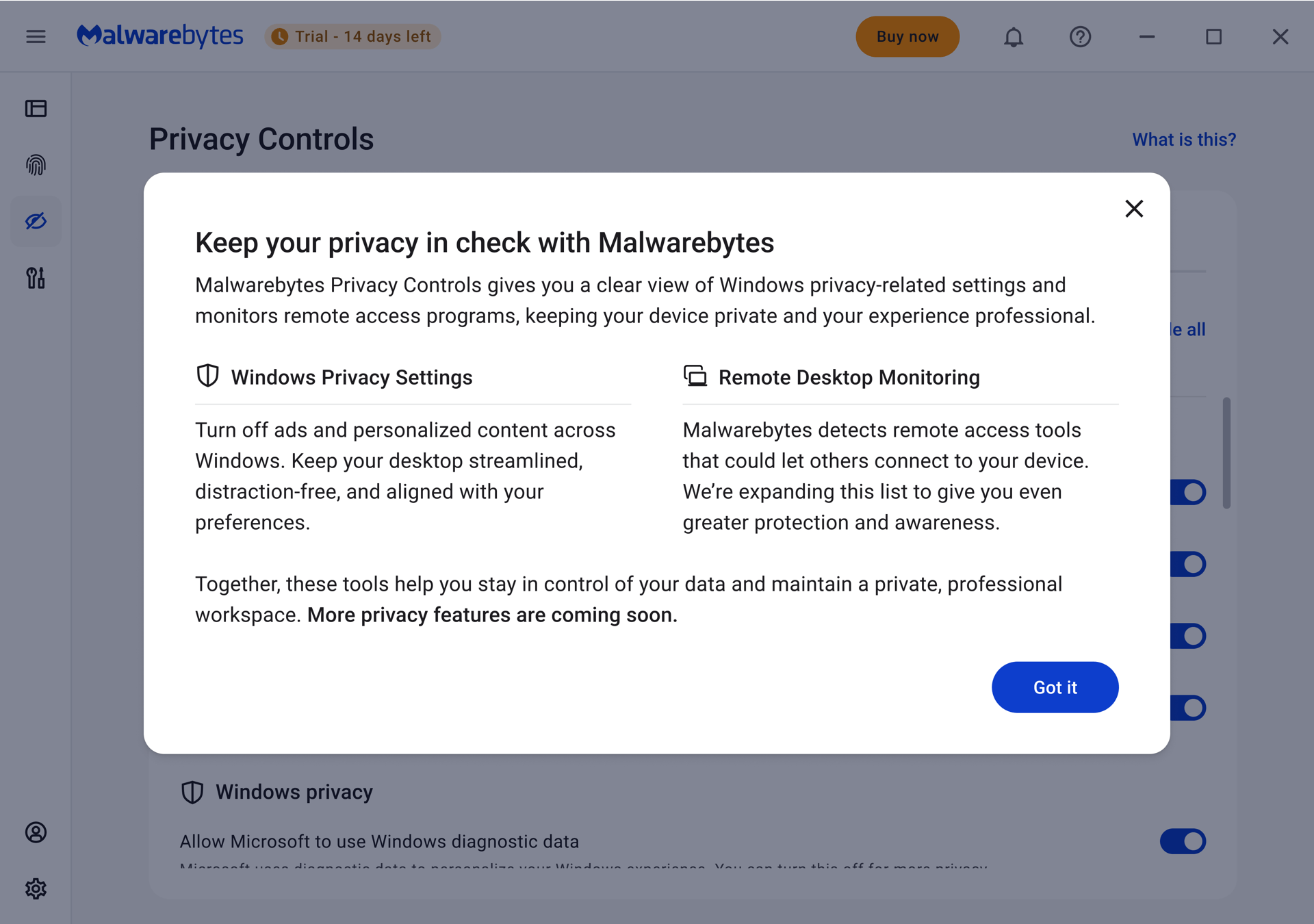Dismiss the privacy dialog with its X

1134,209
